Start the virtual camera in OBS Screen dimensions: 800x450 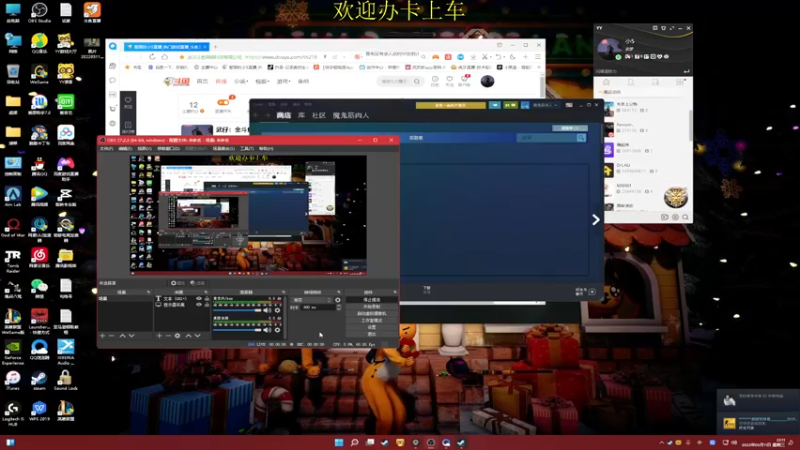pyautogui.click(x=371, y=313)
